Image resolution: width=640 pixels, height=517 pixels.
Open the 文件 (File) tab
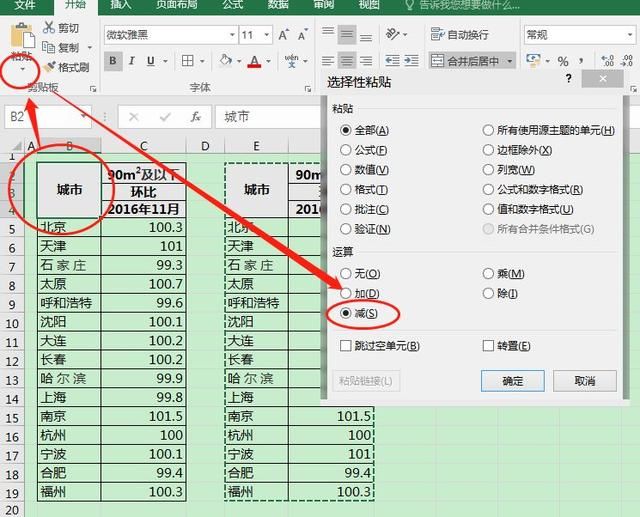[24, 5]
